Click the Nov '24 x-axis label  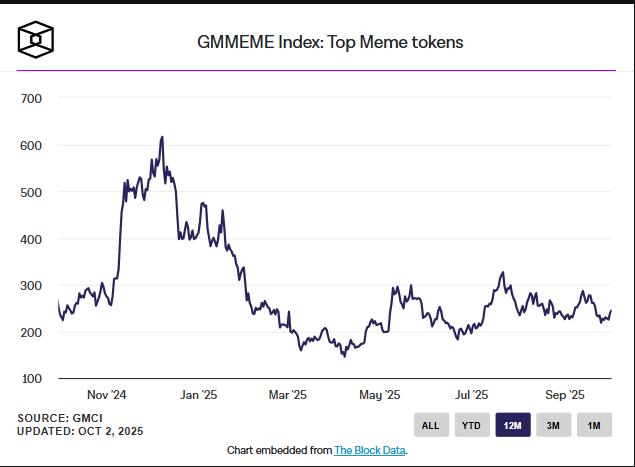pos(104,395)
